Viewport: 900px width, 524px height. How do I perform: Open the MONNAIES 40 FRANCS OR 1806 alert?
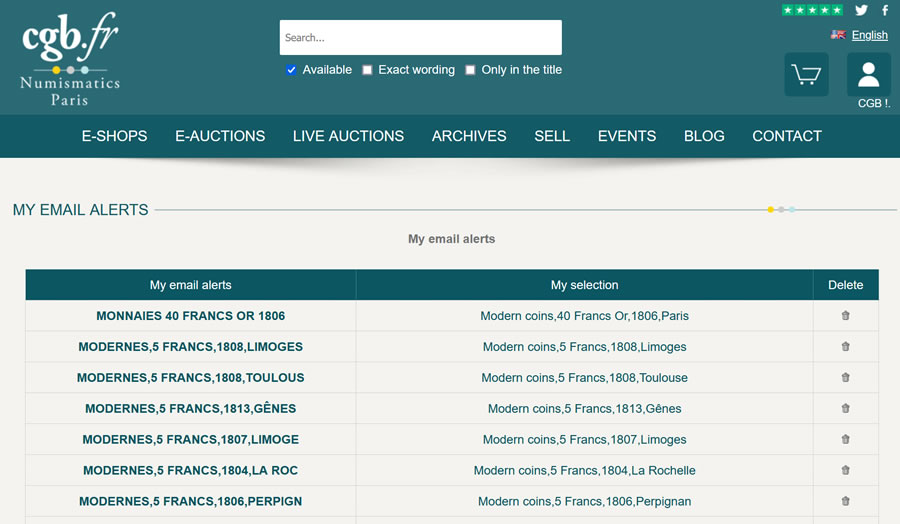coord(191,316)
